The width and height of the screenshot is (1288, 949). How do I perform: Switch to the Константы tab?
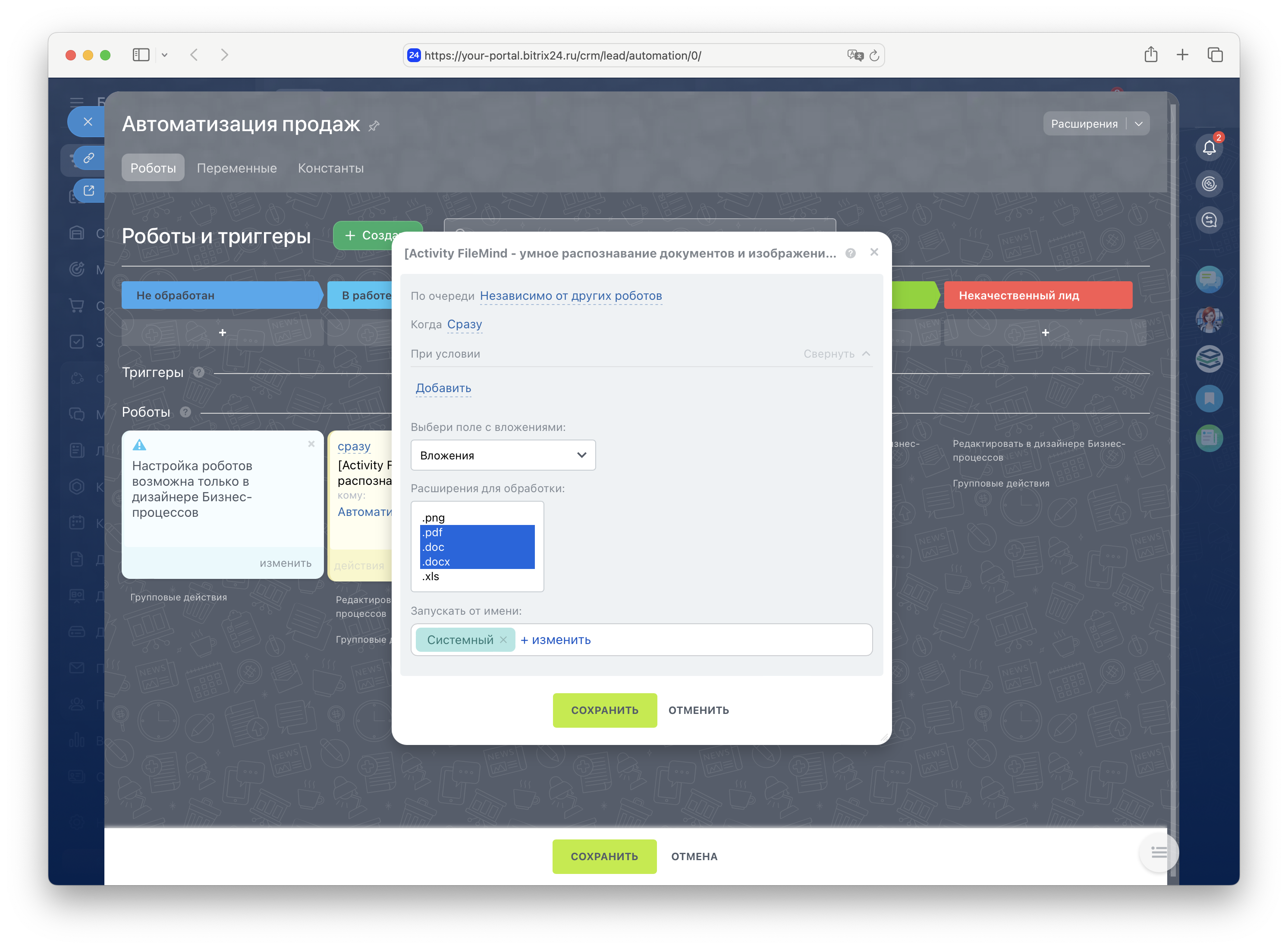[x=330, y=168]
